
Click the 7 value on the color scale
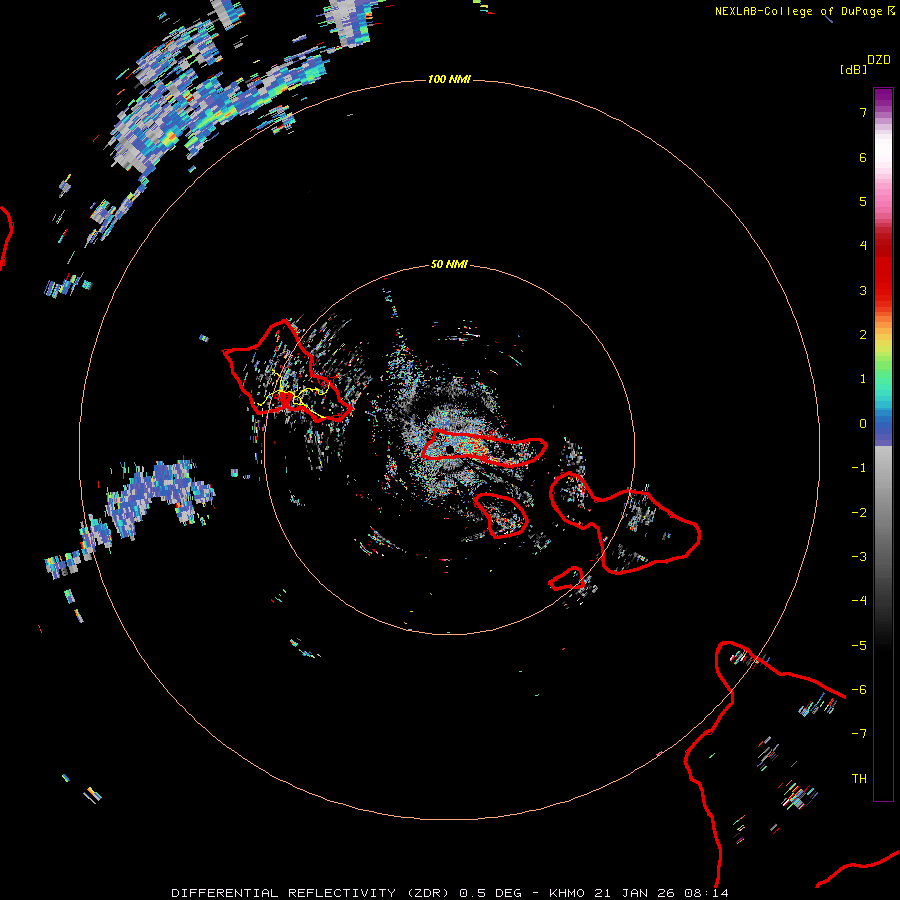click(863, 112)
